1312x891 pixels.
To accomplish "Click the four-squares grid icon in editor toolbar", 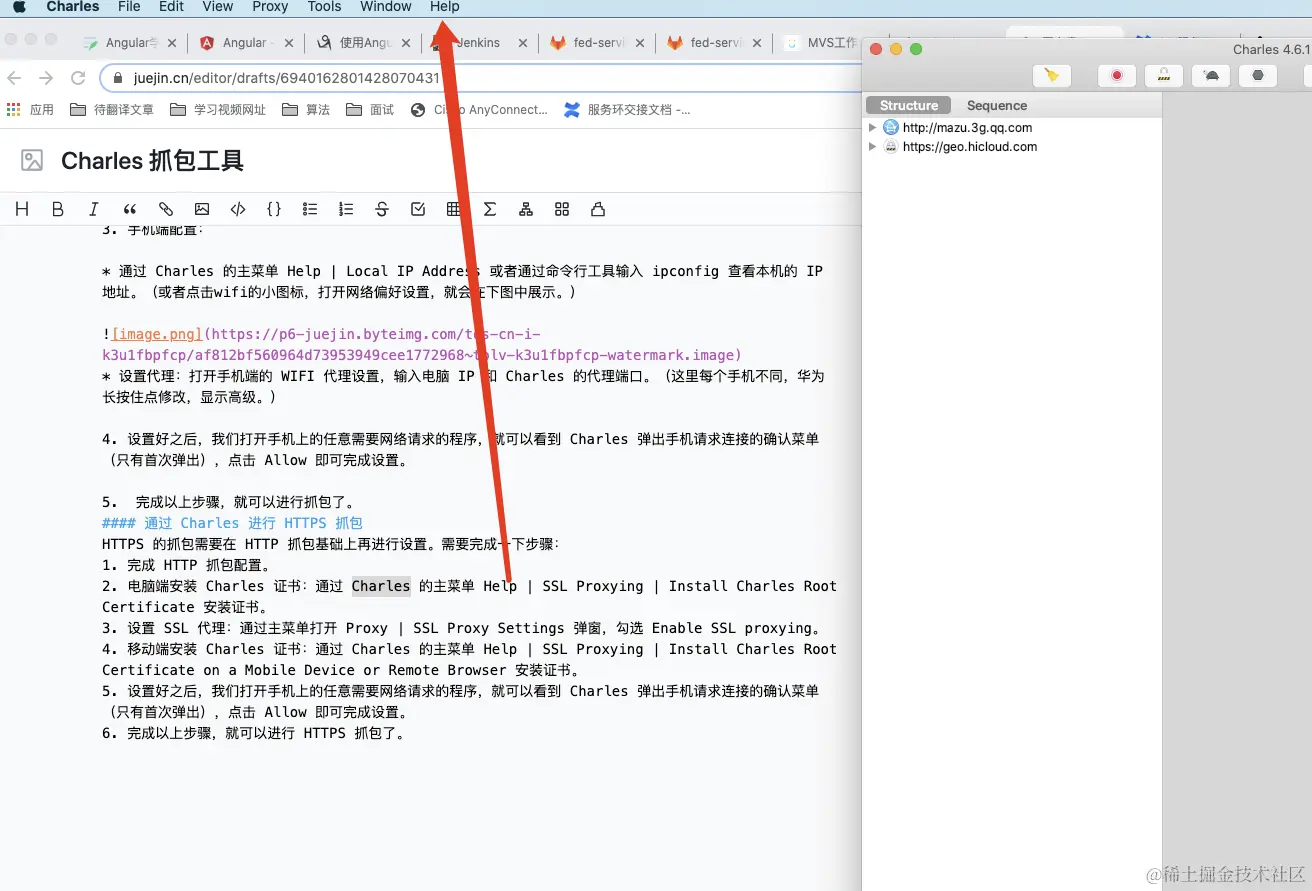I will pyautogui.click(x=562, y=209).
